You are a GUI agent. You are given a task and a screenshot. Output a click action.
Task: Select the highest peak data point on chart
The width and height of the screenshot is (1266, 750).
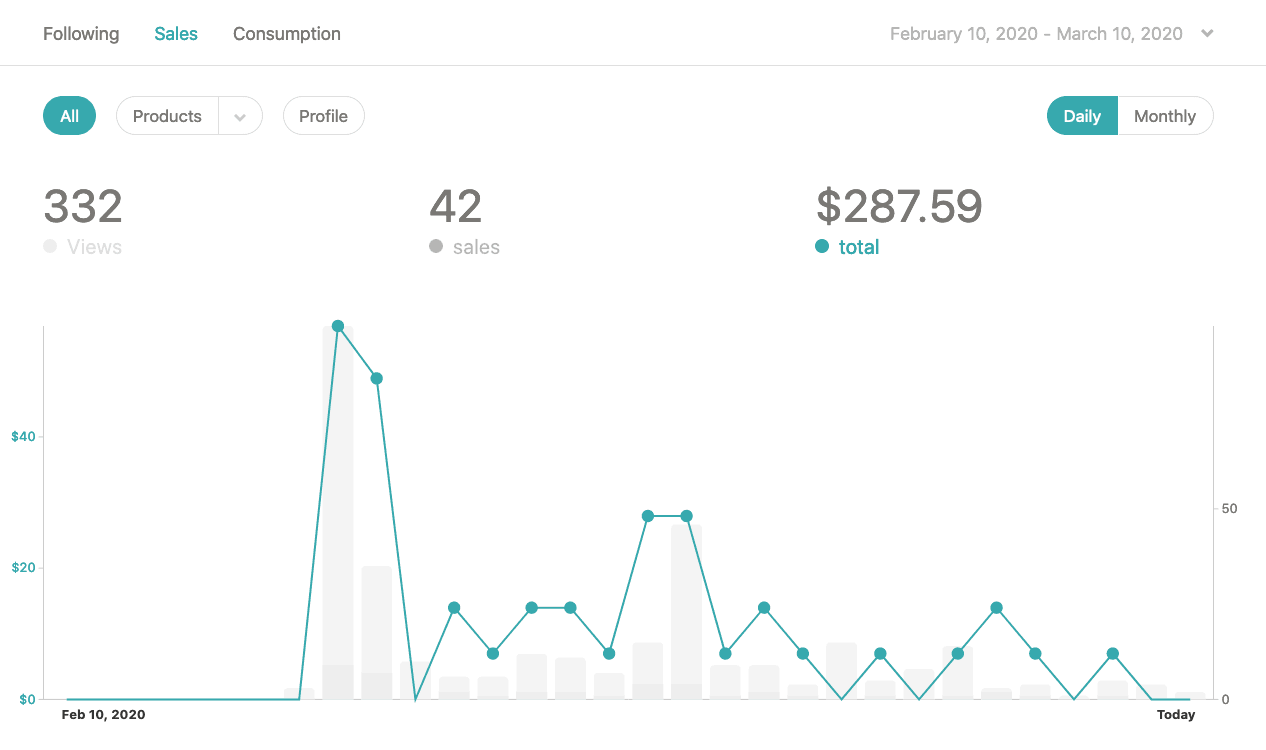point(338,325)
